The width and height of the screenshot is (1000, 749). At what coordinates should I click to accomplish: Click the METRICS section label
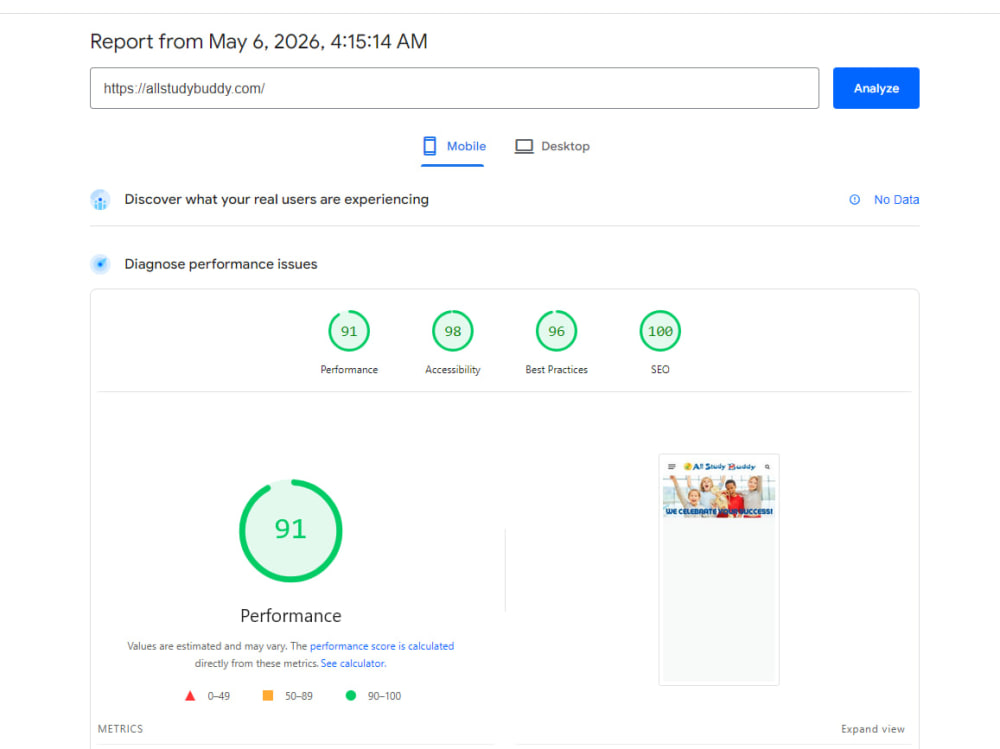(x=121, y=729)
